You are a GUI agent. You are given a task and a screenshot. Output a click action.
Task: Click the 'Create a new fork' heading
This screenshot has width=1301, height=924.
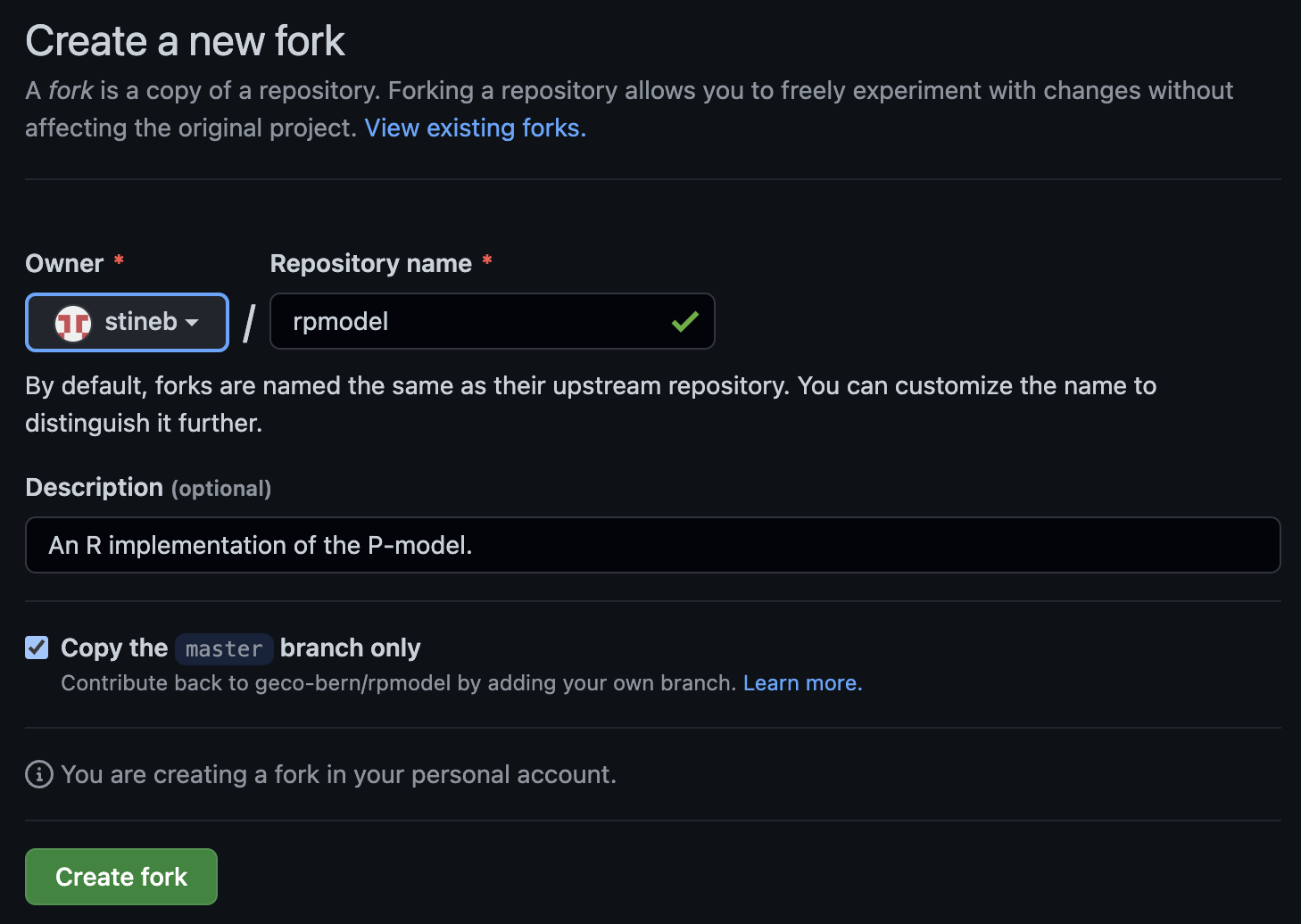(x=185, y=41)
